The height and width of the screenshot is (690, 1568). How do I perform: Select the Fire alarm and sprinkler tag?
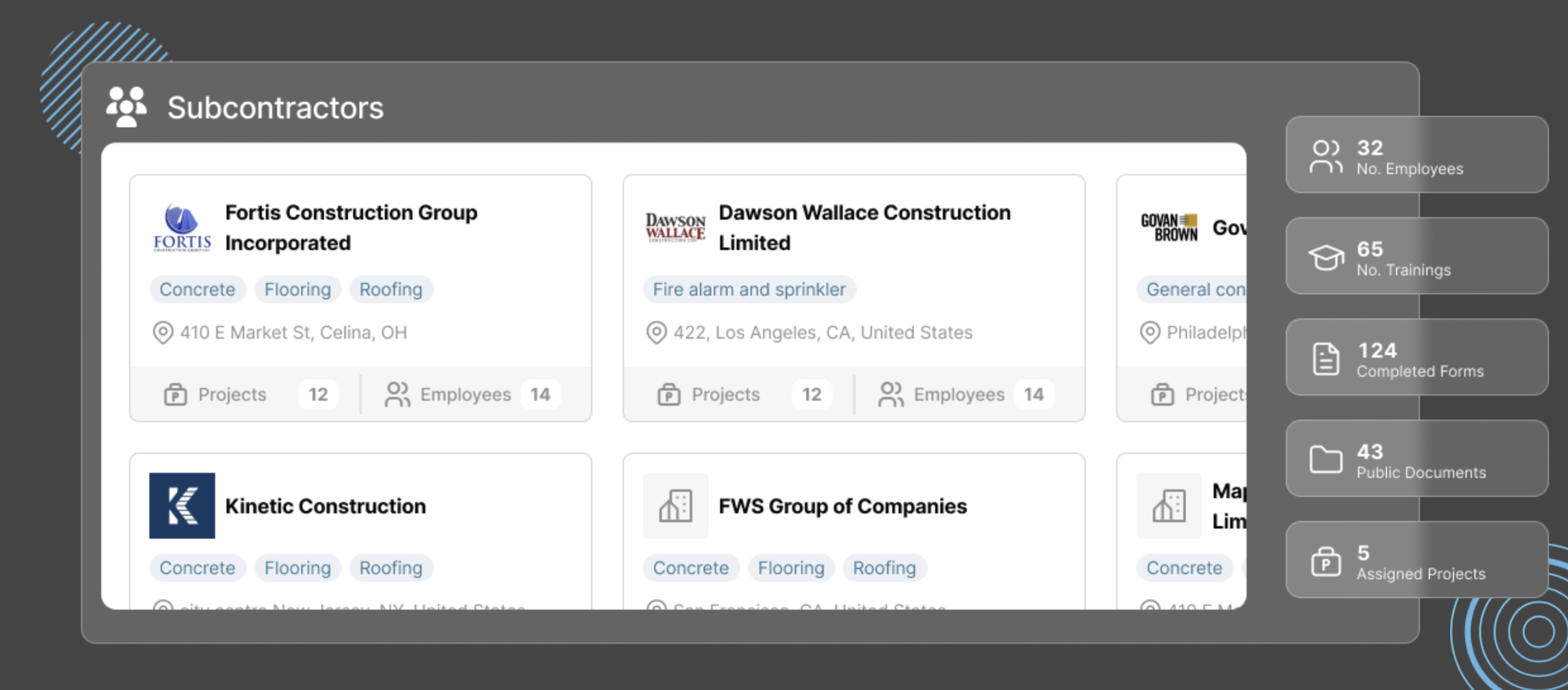coord(749,289)
